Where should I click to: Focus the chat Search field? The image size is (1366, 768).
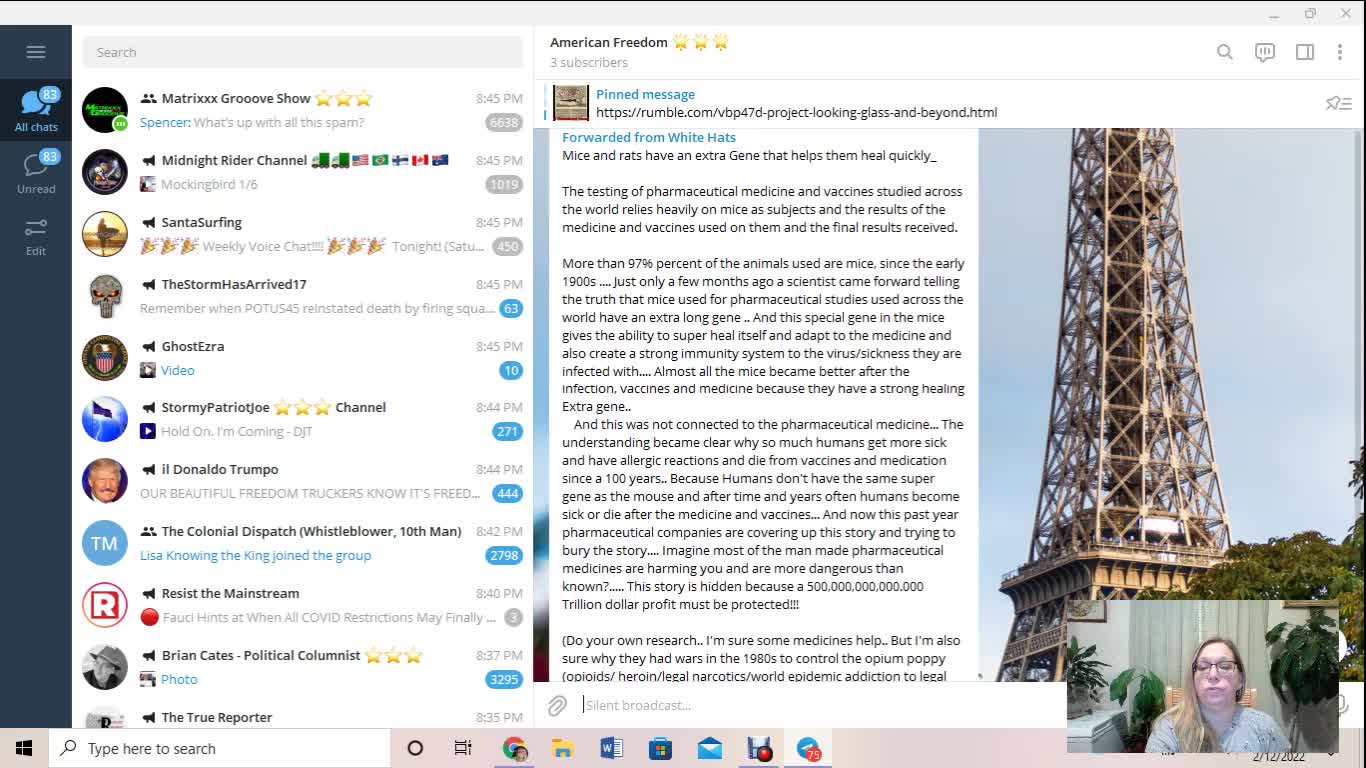pyautogui.click(x=302, y=52)
